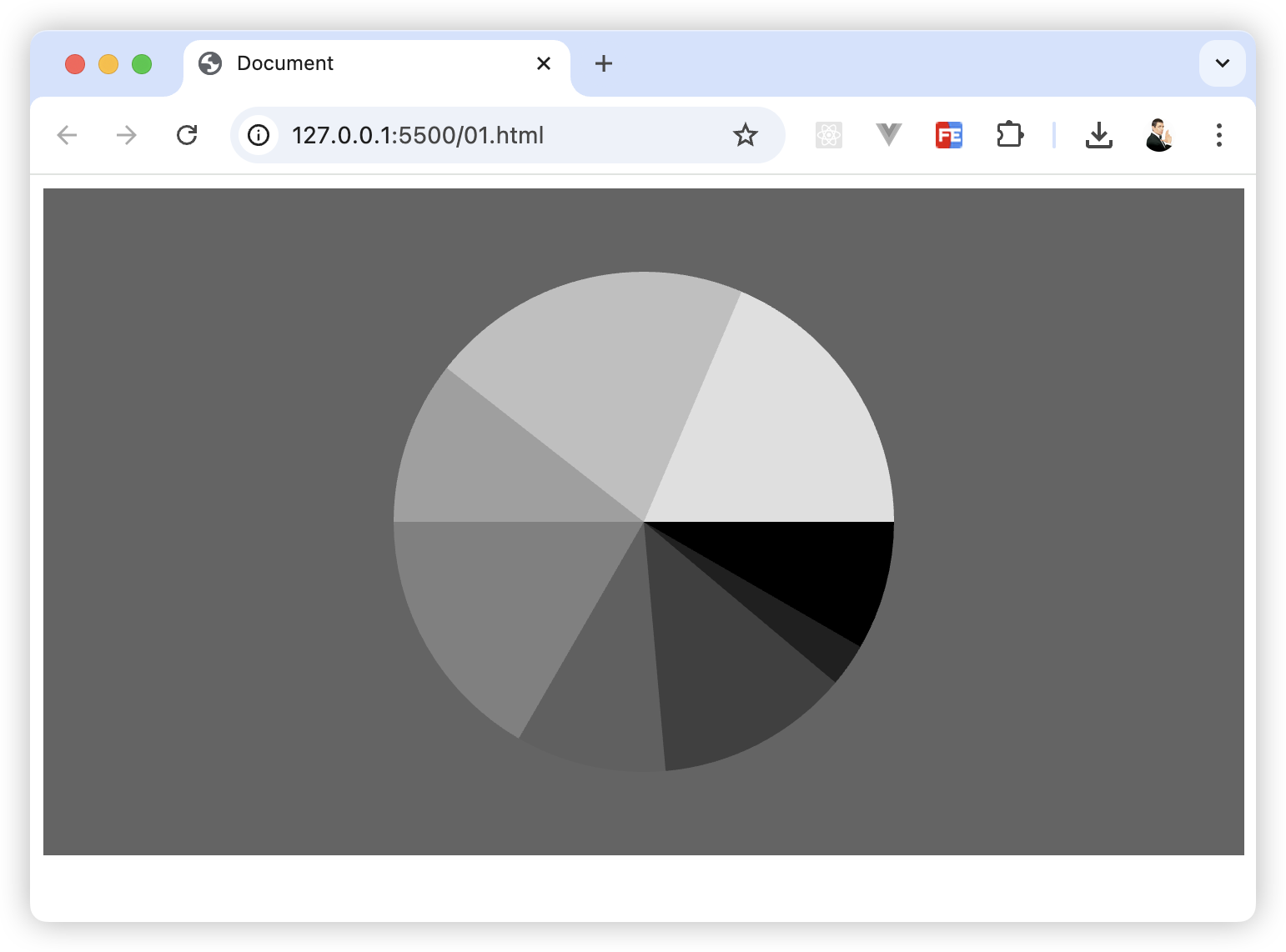The width and height of the screenshot is (1286, 952).
Task: Maximize the window with the green button
Action: [142, 64]
